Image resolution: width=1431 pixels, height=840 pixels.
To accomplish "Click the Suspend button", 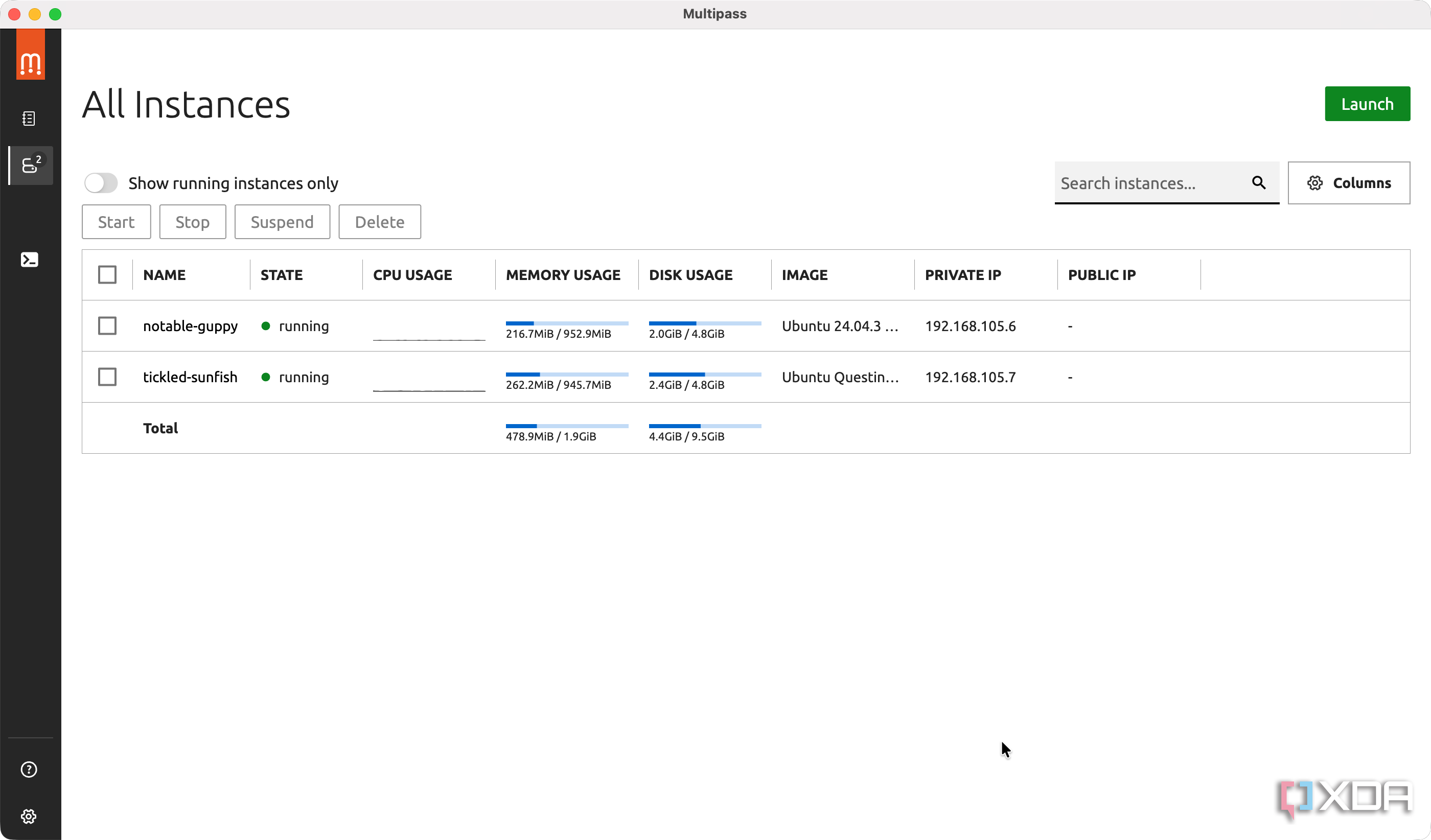I will click(x=282, y=222).
